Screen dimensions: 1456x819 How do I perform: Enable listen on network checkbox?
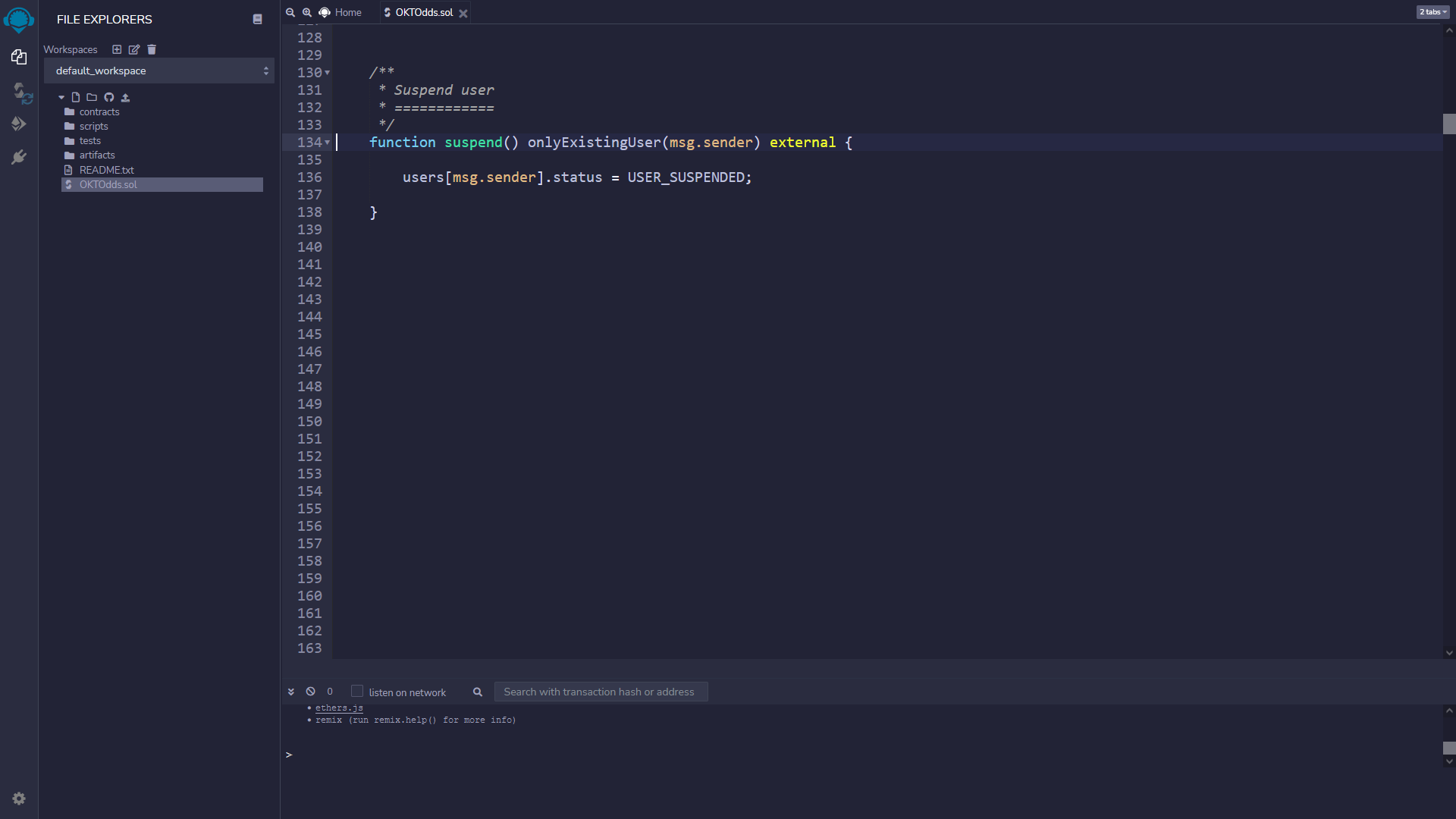pyautogui.click(x=357, y=692)
